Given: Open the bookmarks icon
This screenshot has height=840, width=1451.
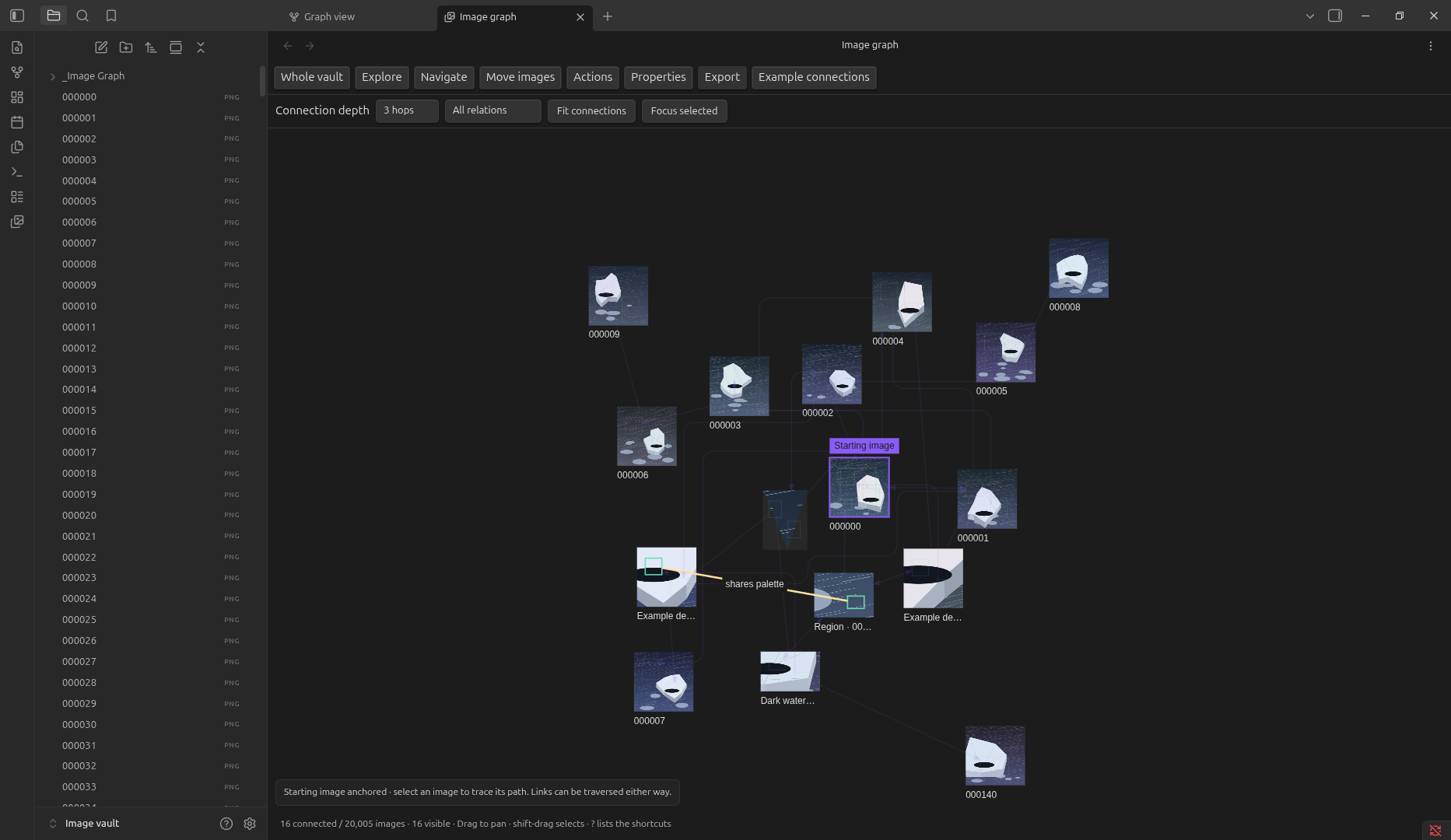Looking at the screenshot, I should [x=111, y=16].
